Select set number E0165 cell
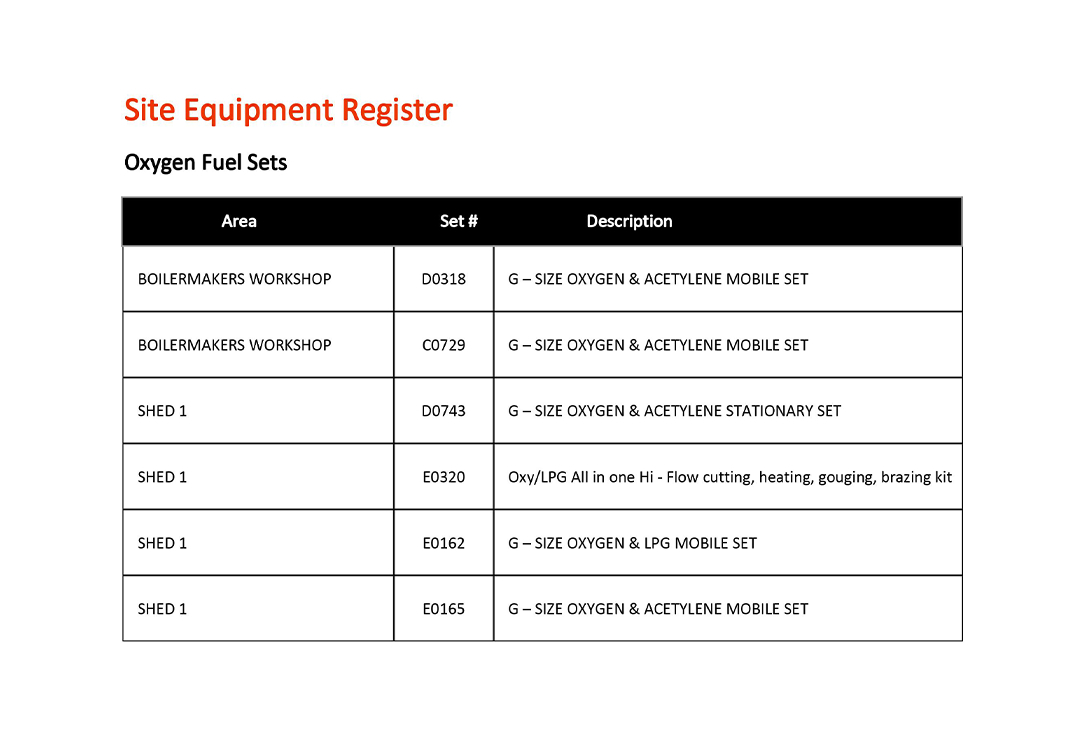The image size is (1078, 746). (x=443, y=609)
